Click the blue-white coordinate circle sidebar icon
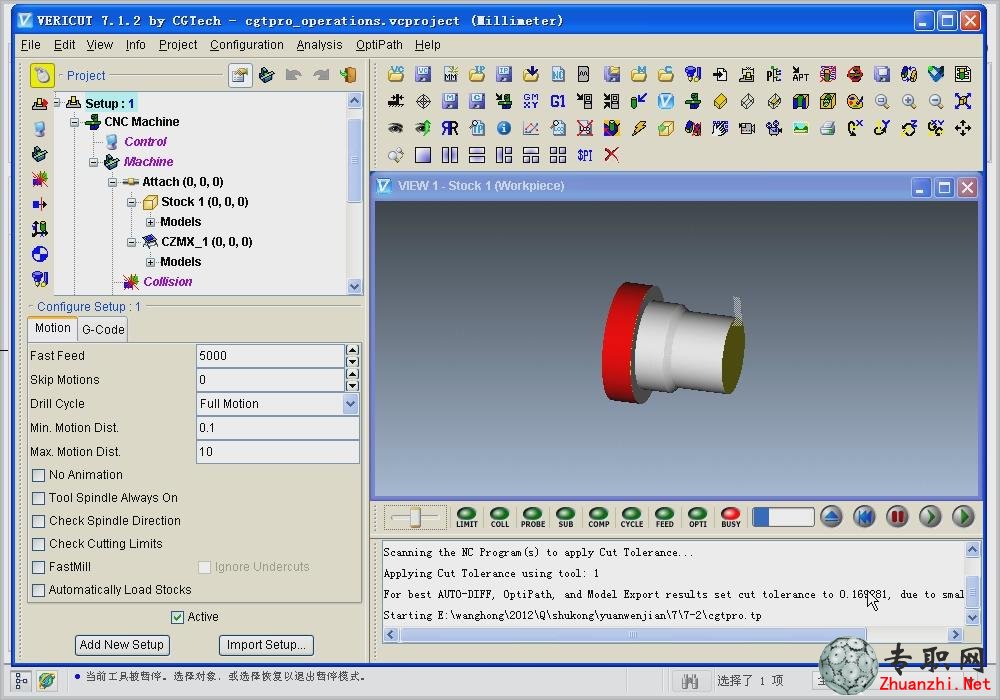Viewport: 1000px width, 700px height. pyautogui.click(x=40, y=254)
